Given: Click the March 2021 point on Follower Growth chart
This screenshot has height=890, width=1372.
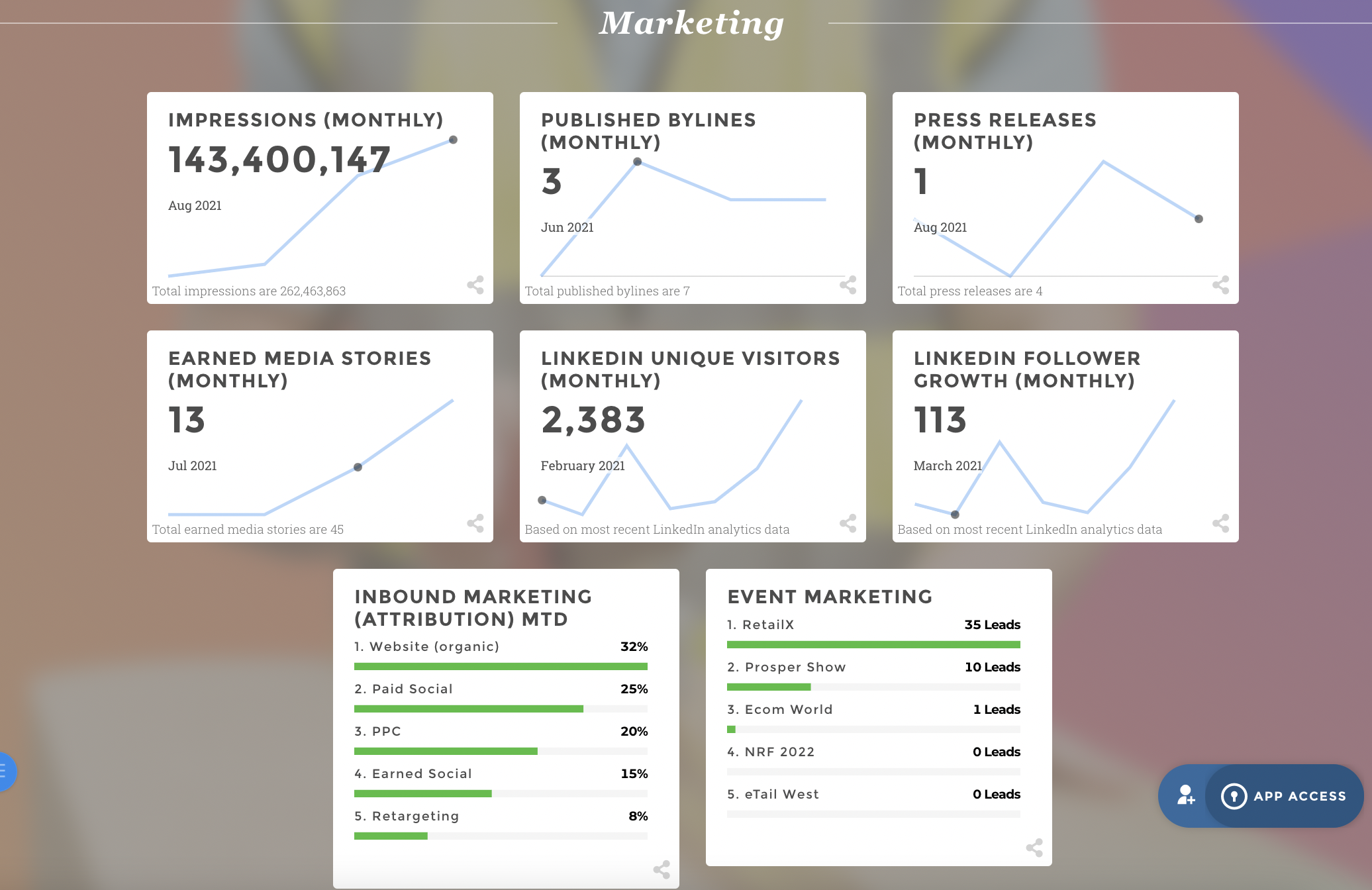Looking at the screenshot, I should [x=955, y=515].
